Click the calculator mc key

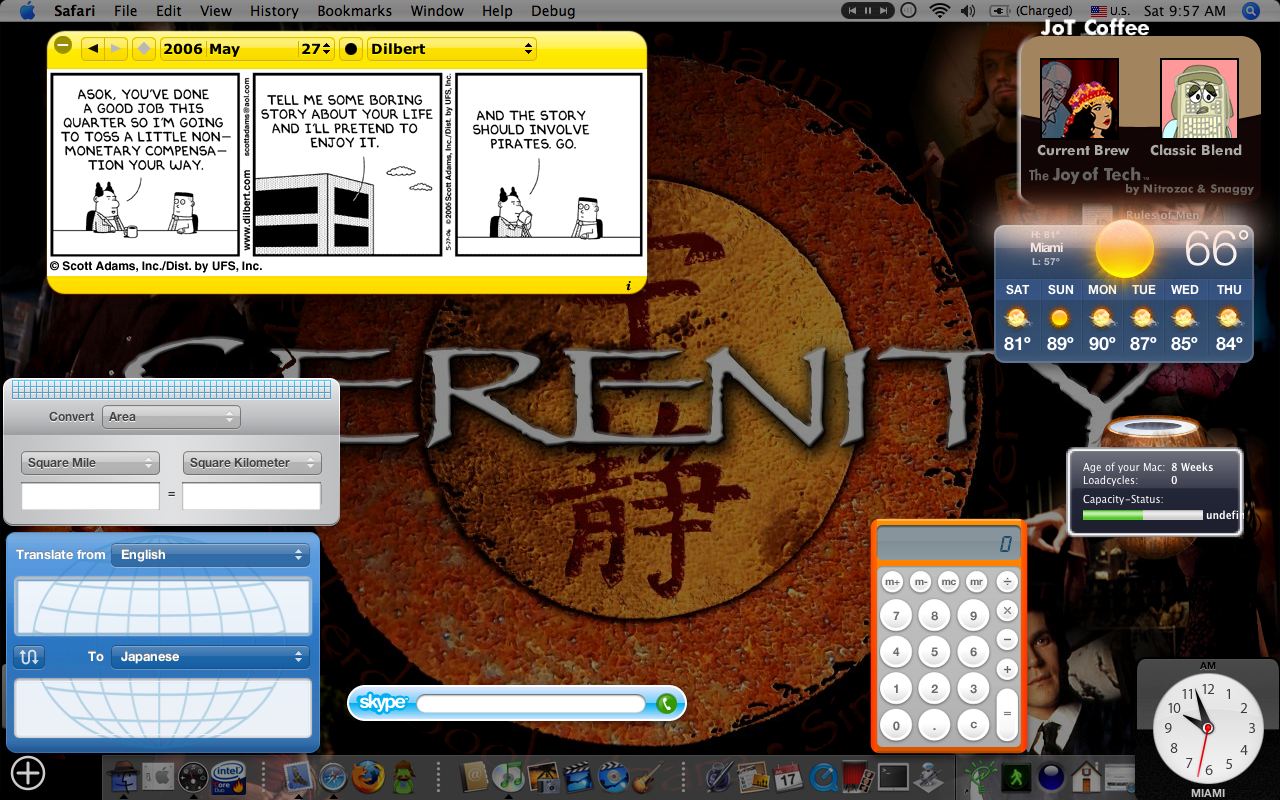(948, 581)
